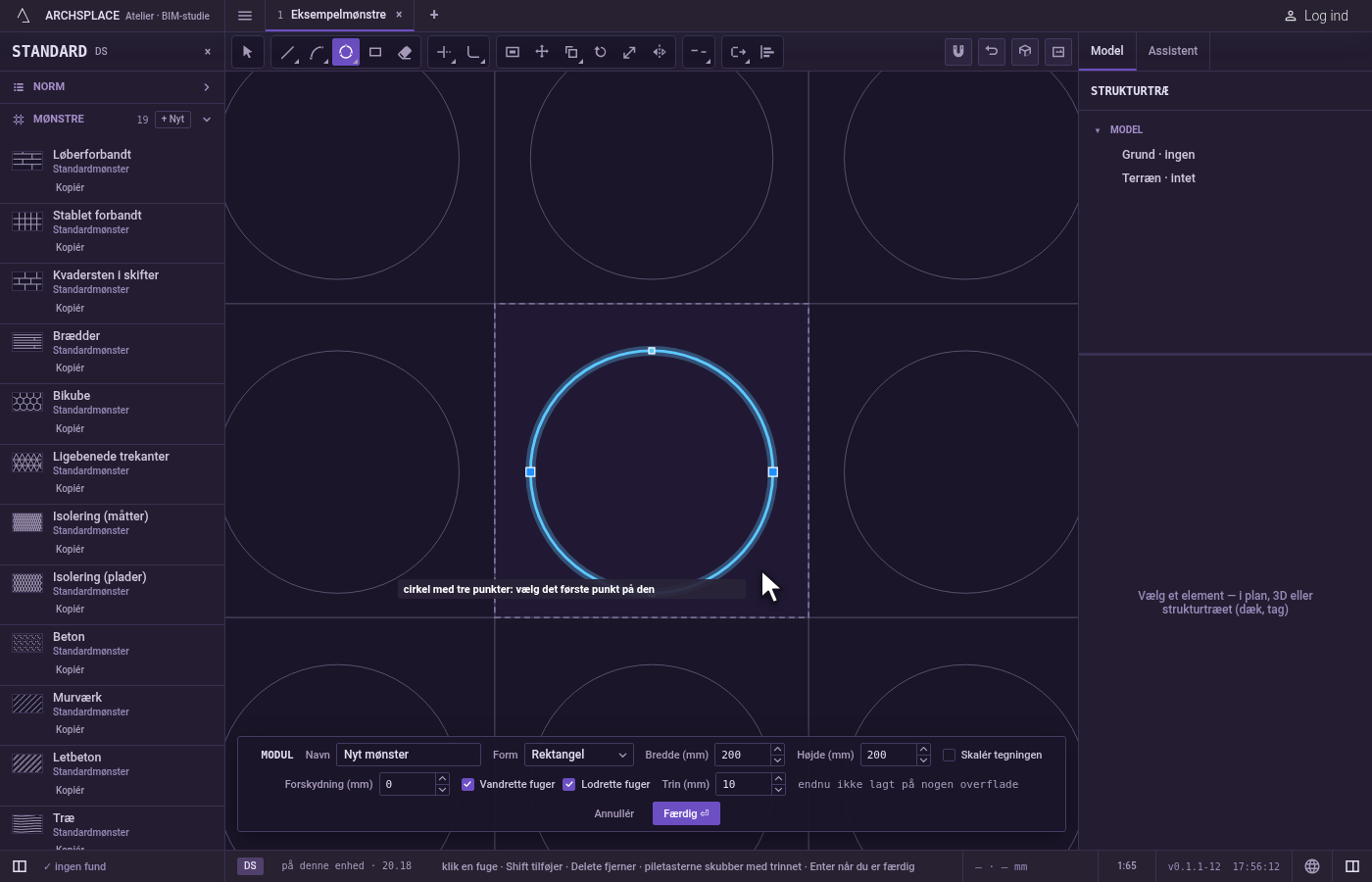Select the Eksempelmønstre document tab
This screenshot has height=882, width=1372.
pyautogui.click(x=339, y=16)
